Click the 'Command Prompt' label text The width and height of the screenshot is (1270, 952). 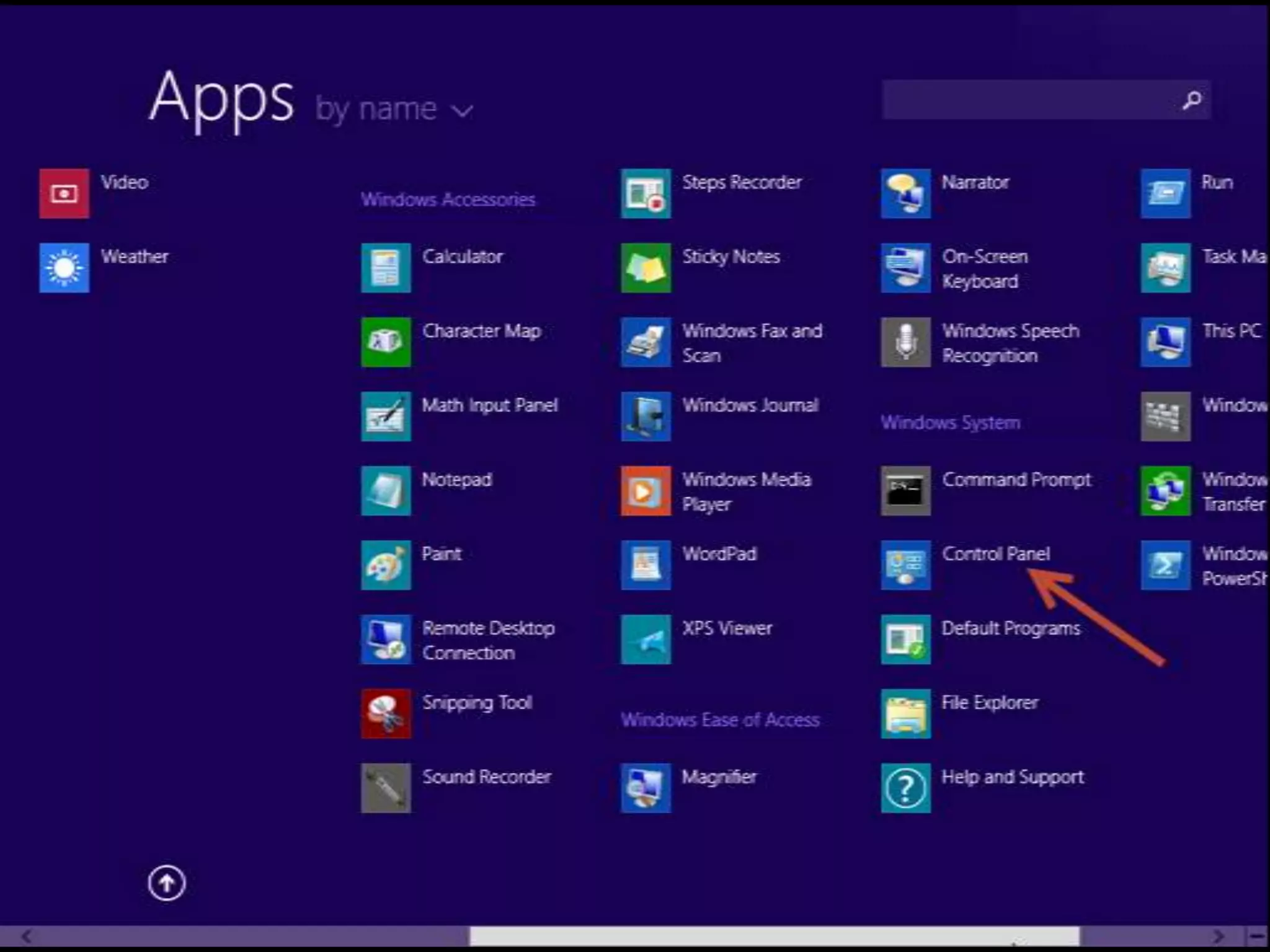[1017, 480]
